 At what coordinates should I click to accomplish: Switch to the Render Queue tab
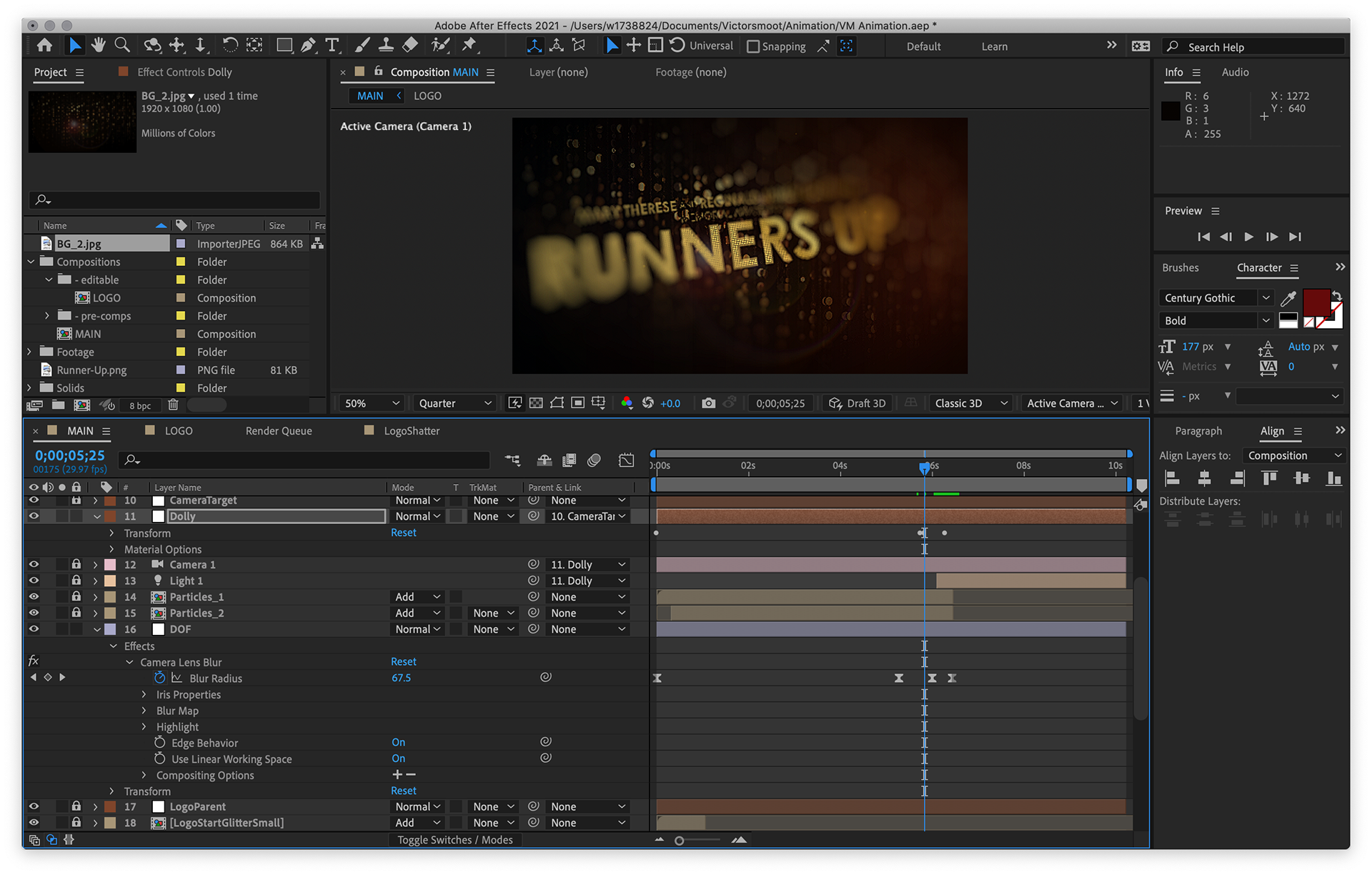(279, 431)
